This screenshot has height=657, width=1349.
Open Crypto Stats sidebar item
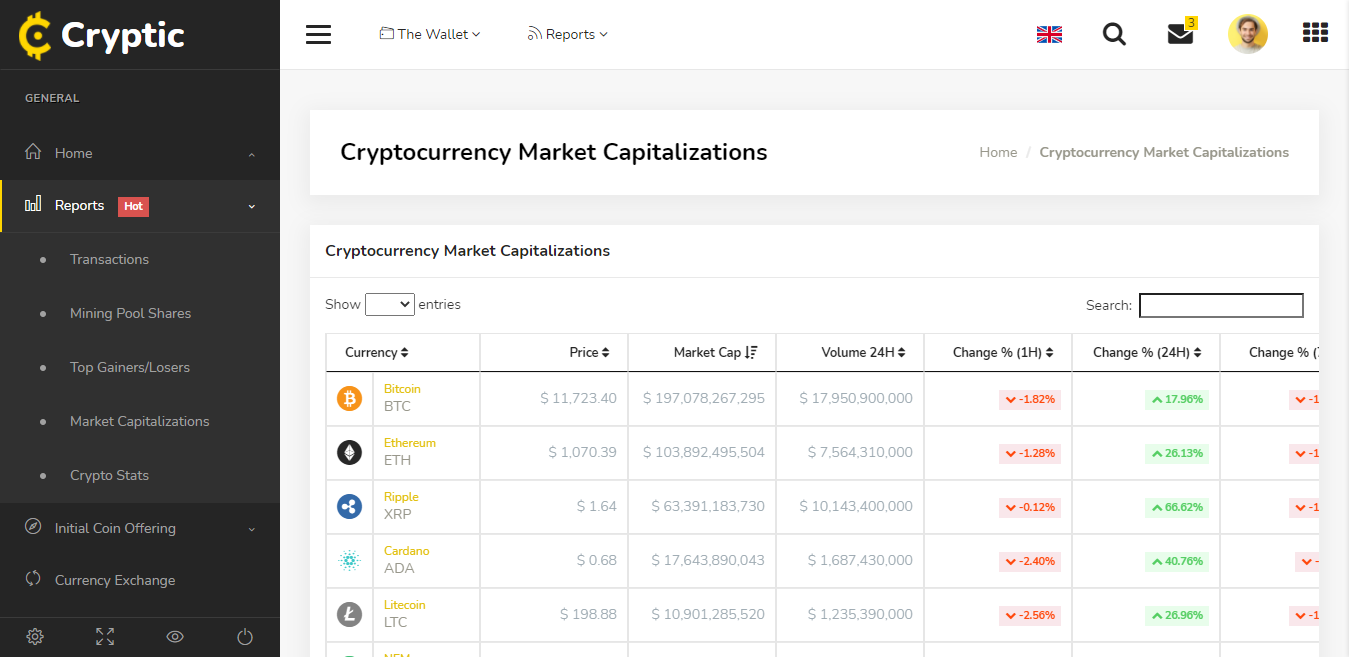109,475
